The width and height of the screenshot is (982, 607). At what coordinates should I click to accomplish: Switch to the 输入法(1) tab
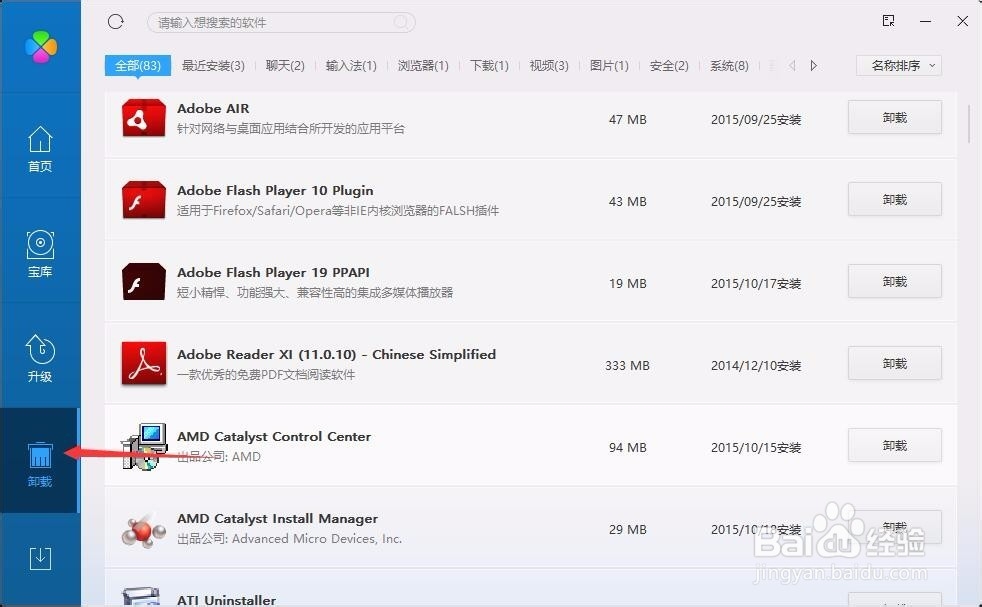351,66
